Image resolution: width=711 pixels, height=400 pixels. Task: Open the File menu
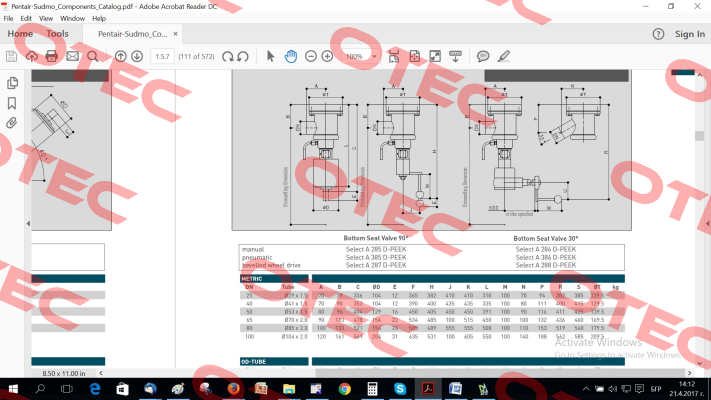[x=8, y=19]
